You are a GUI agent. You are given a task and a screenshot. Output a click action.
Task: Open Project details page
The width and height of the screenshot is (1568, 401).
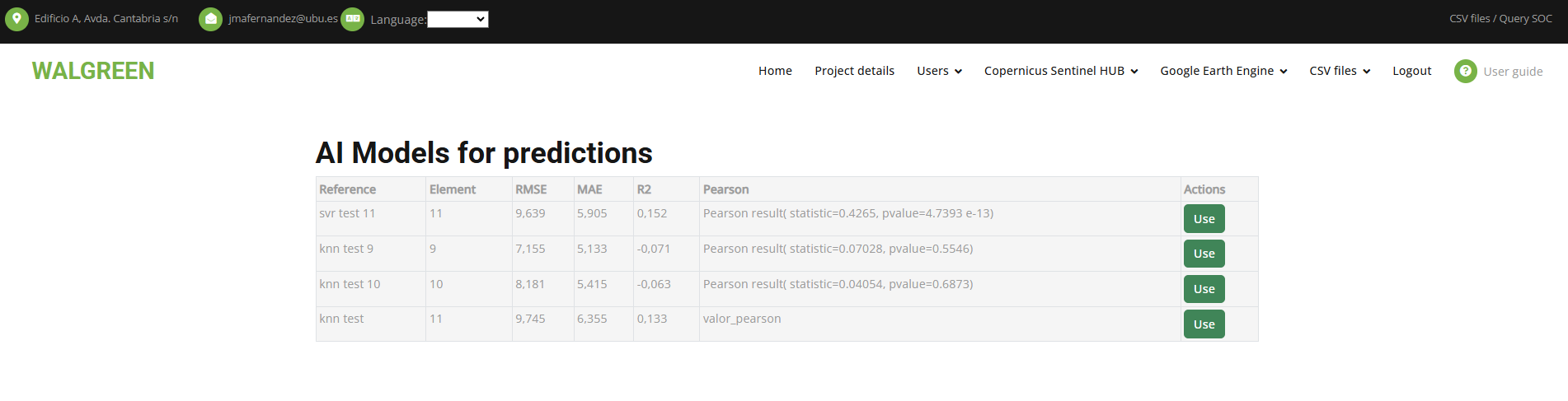point(854,71)
